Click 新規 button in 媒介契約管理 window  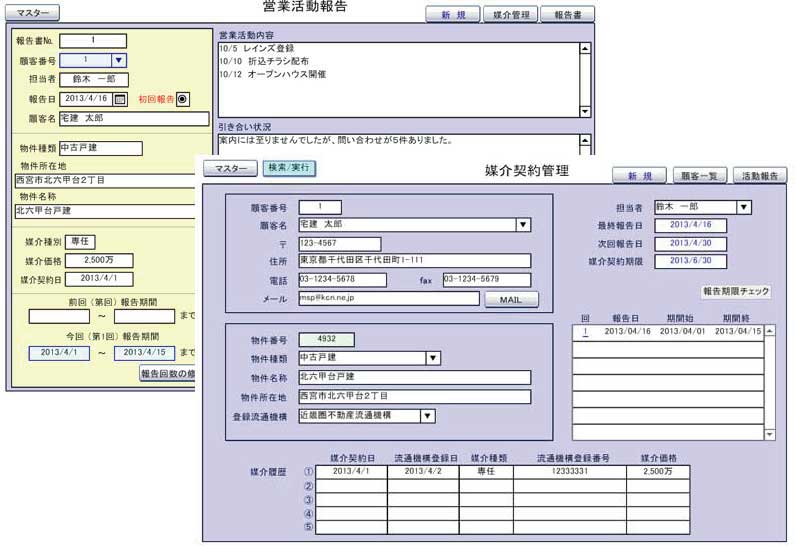click(639, 175)
